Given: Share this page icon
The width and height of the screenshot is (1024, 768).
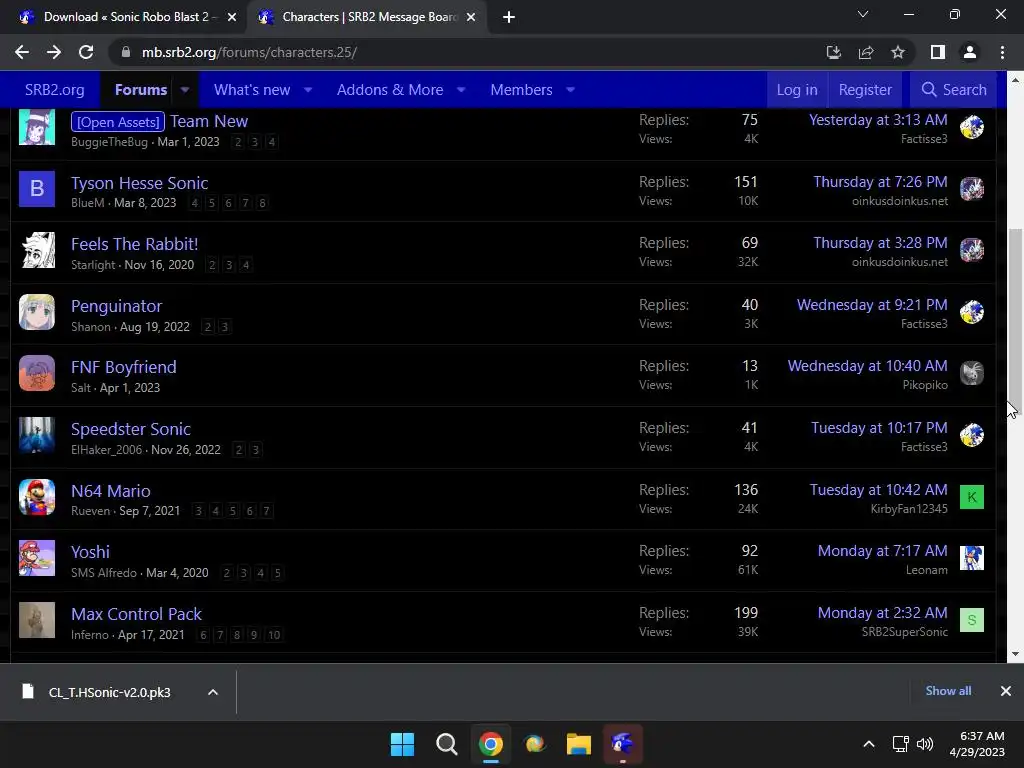Looking at the screenshot, I should point(866,52).
